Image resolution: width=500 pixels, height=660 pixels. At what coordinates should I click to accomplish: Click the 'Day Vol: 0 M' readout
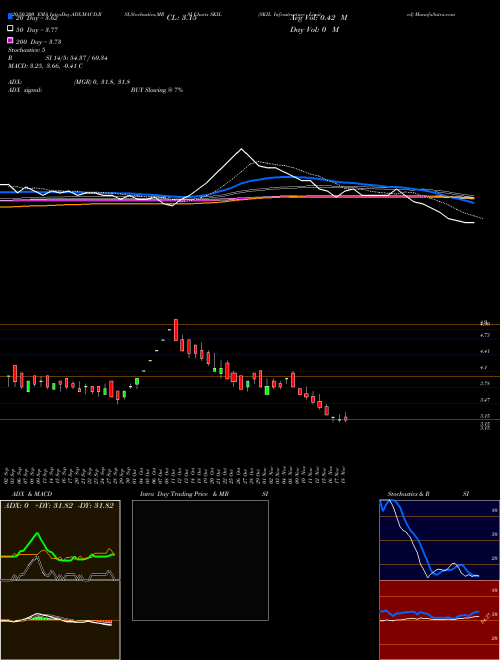[314, 30]
